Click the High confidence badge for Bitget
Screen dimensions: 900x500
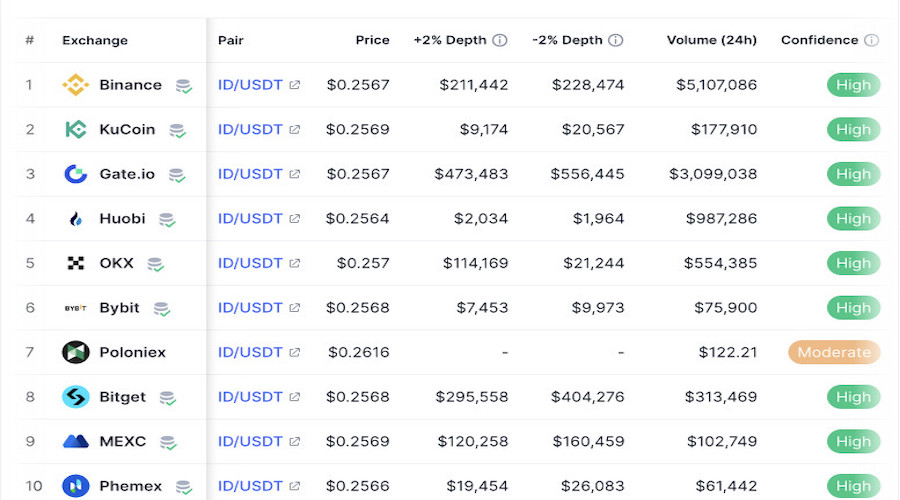tap(854, 397)
